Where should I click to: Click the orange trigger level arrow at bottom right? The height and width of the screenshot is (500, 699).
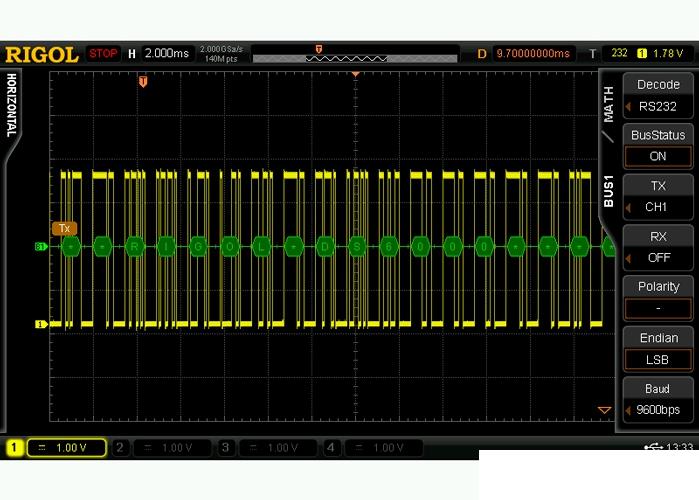pos(603,410)
